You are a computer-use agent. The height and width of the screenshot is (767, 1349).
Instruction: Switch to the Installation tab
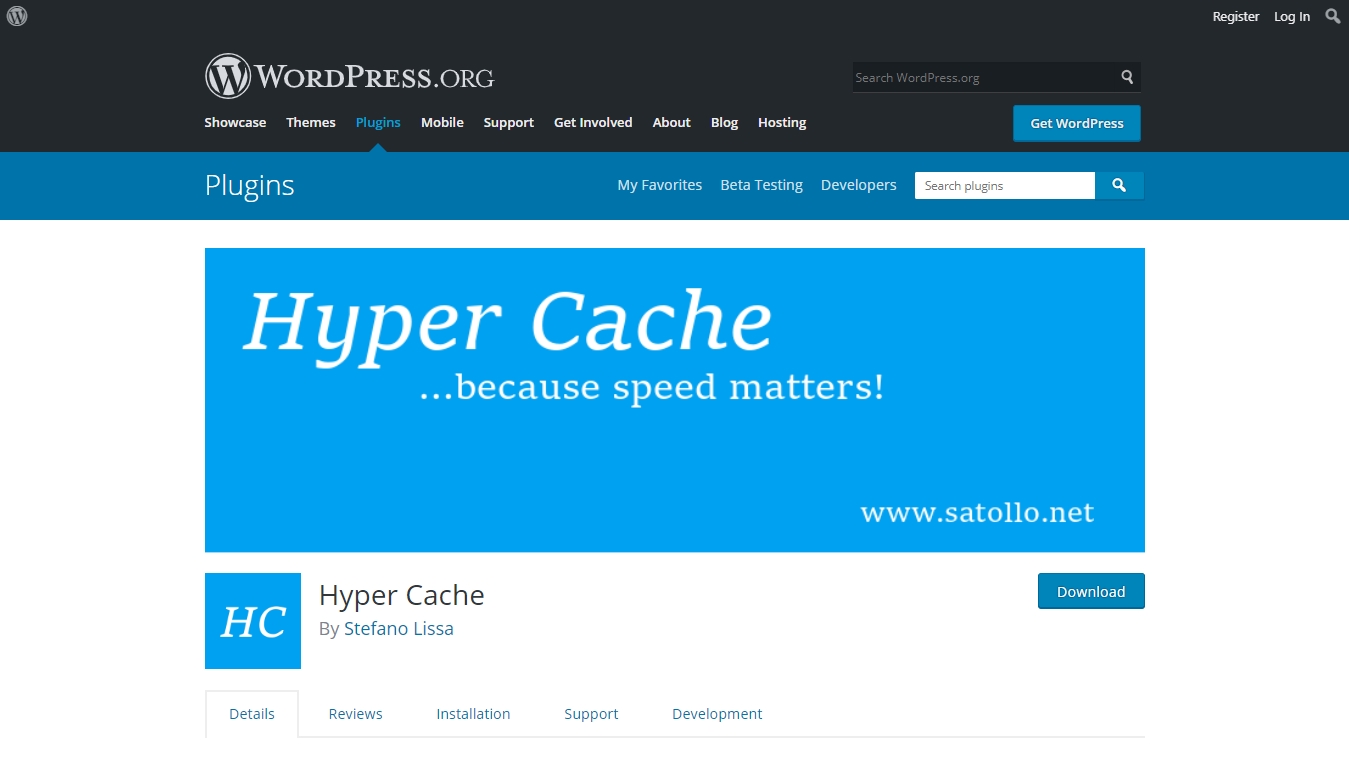(473, 714)
